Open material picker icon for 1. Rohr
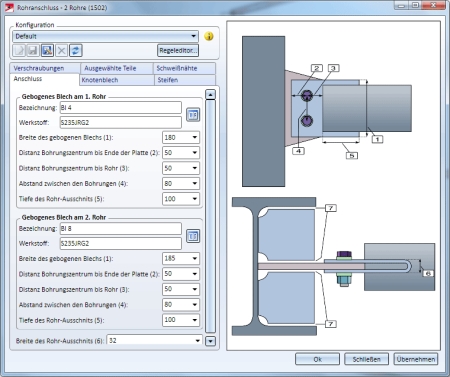 [193, 115]
